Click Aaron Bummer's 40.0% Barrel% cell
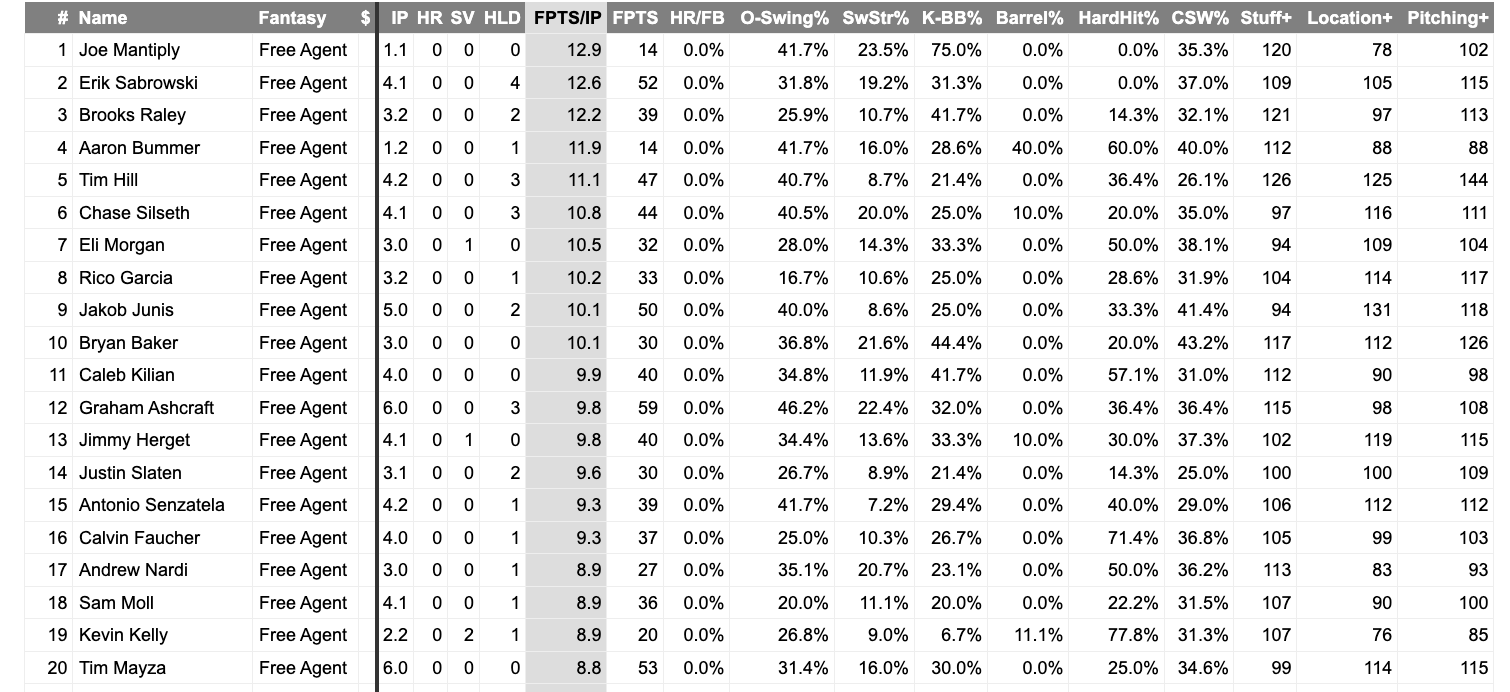The height and width of the screenshot is (692, 1510). pyautogui.click(x=1036, y=148)
